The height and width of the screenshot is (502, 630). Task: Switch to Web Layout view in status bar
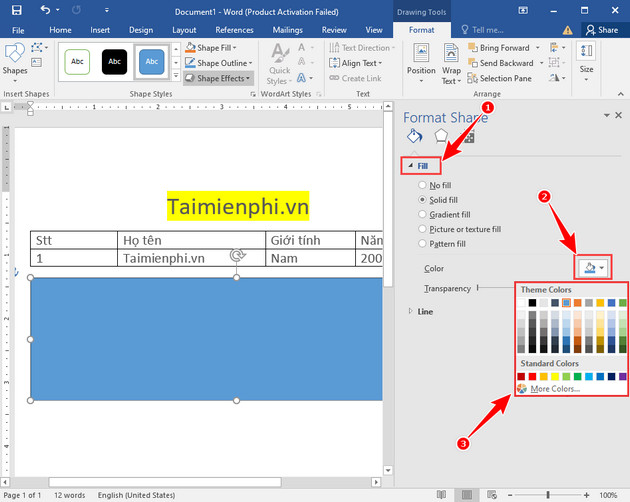pyautogui.click(x=492, y=495)
